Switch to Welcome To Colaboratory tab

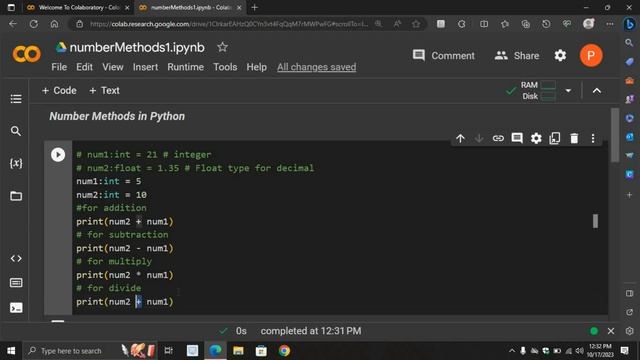pos(78,7)
